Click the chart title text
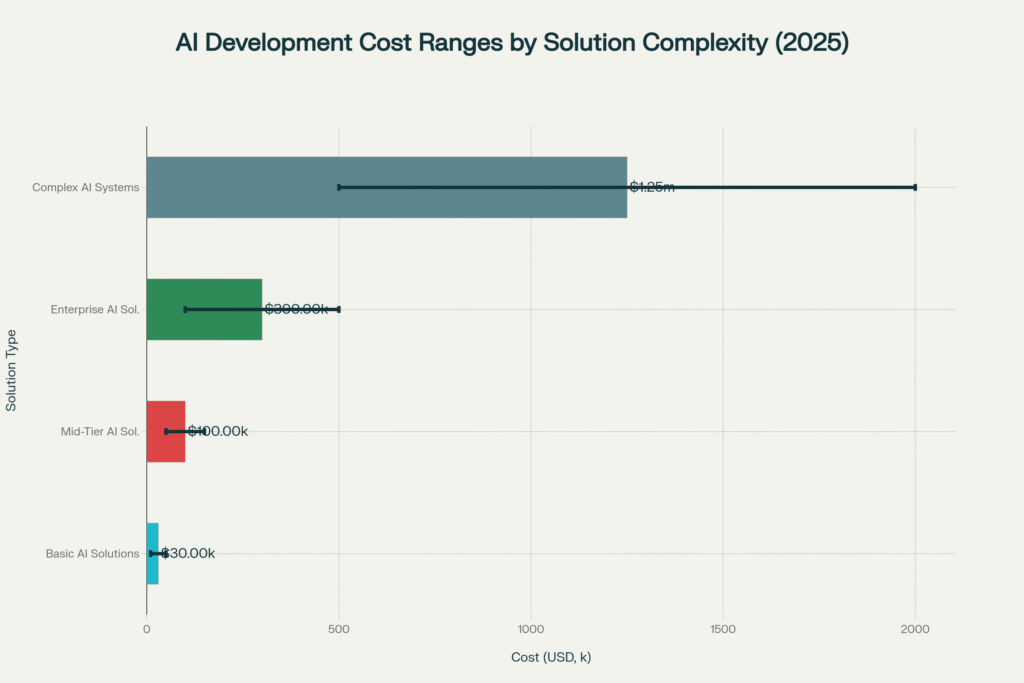The width and height of the screenshot is (1024, 683). [x=511, y=44]
